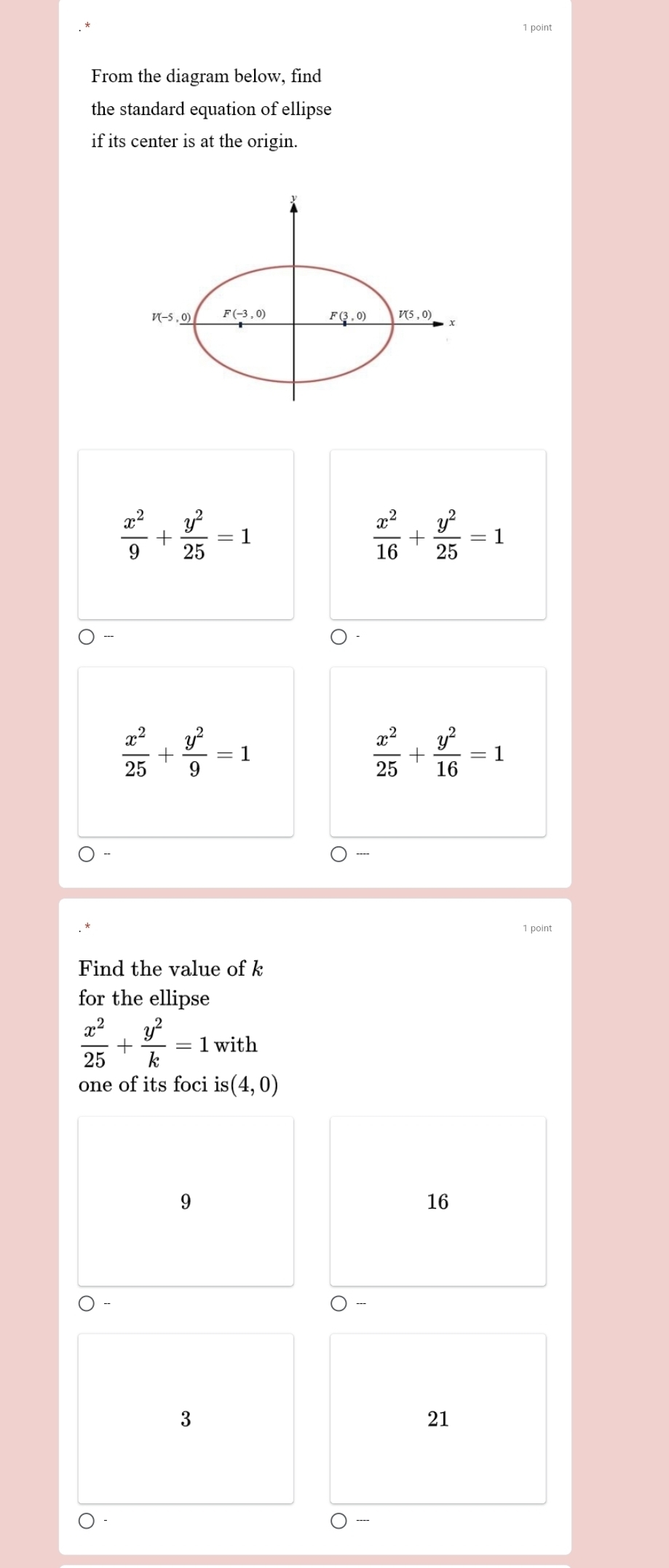This screenshot has height=1568, width=669.
Task: Select radio button for x²/25 + y²/16 = 1
Action: click(339, 854)
